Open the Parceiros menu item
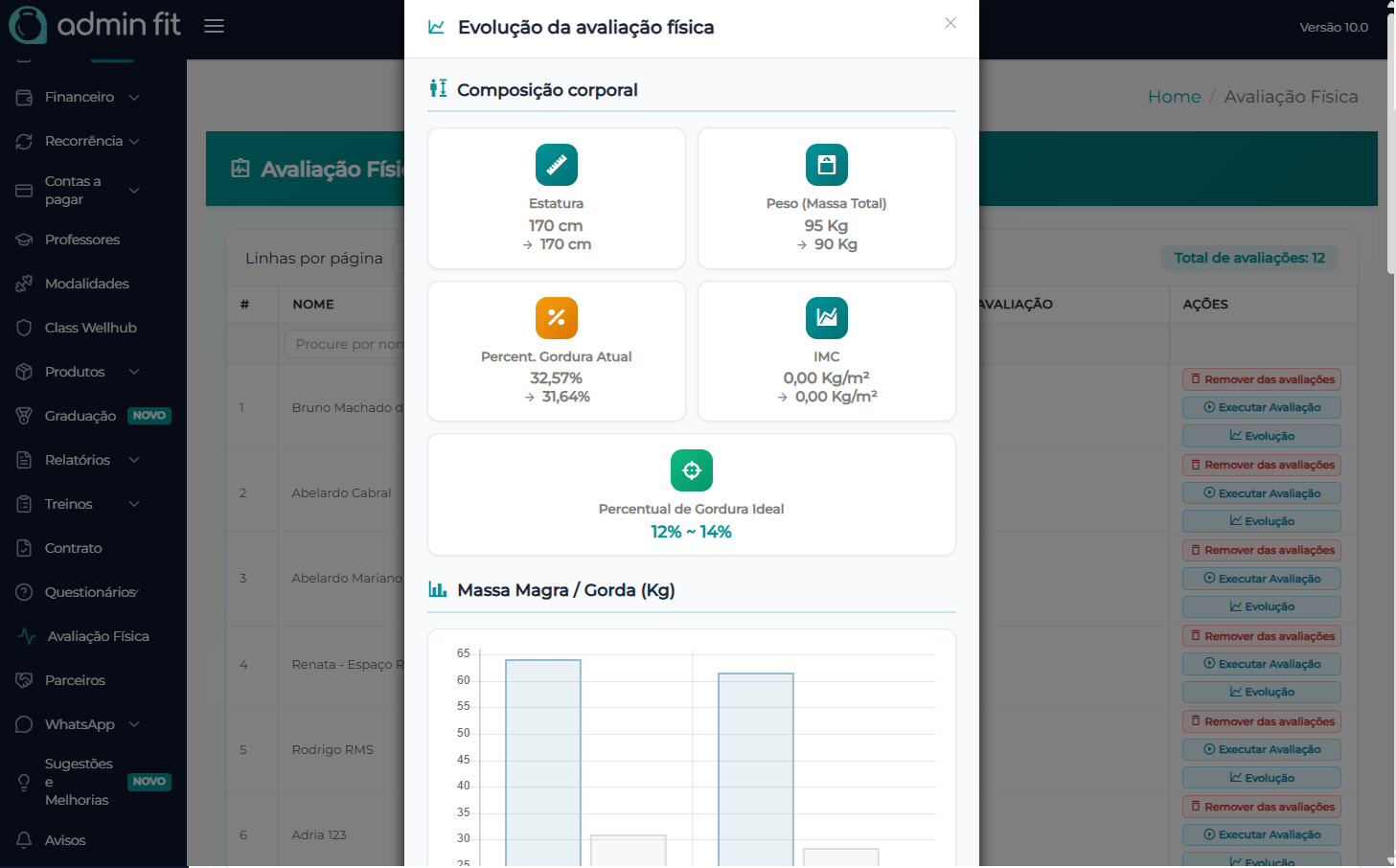 [75, 680]
